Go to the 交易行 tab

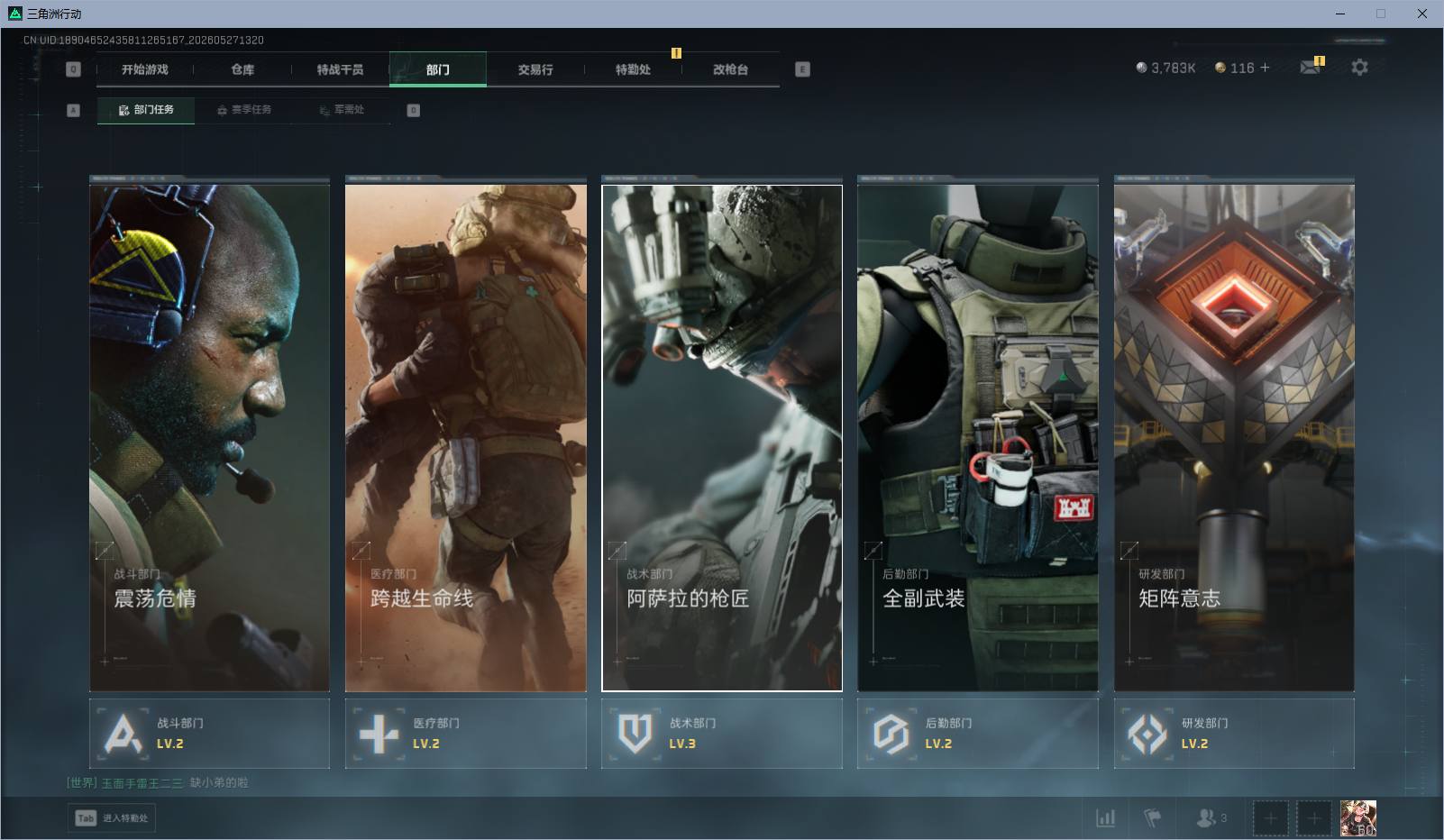[x=535, y=69]
